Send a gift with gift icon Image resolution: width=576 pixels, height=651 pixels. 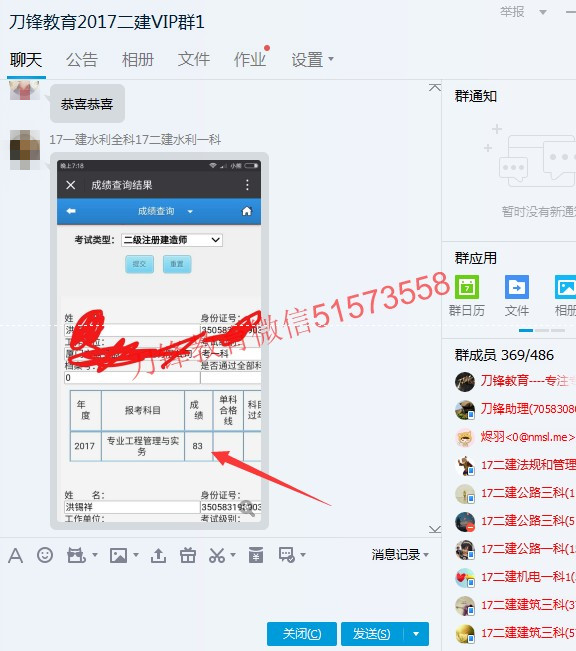point(188,555)
